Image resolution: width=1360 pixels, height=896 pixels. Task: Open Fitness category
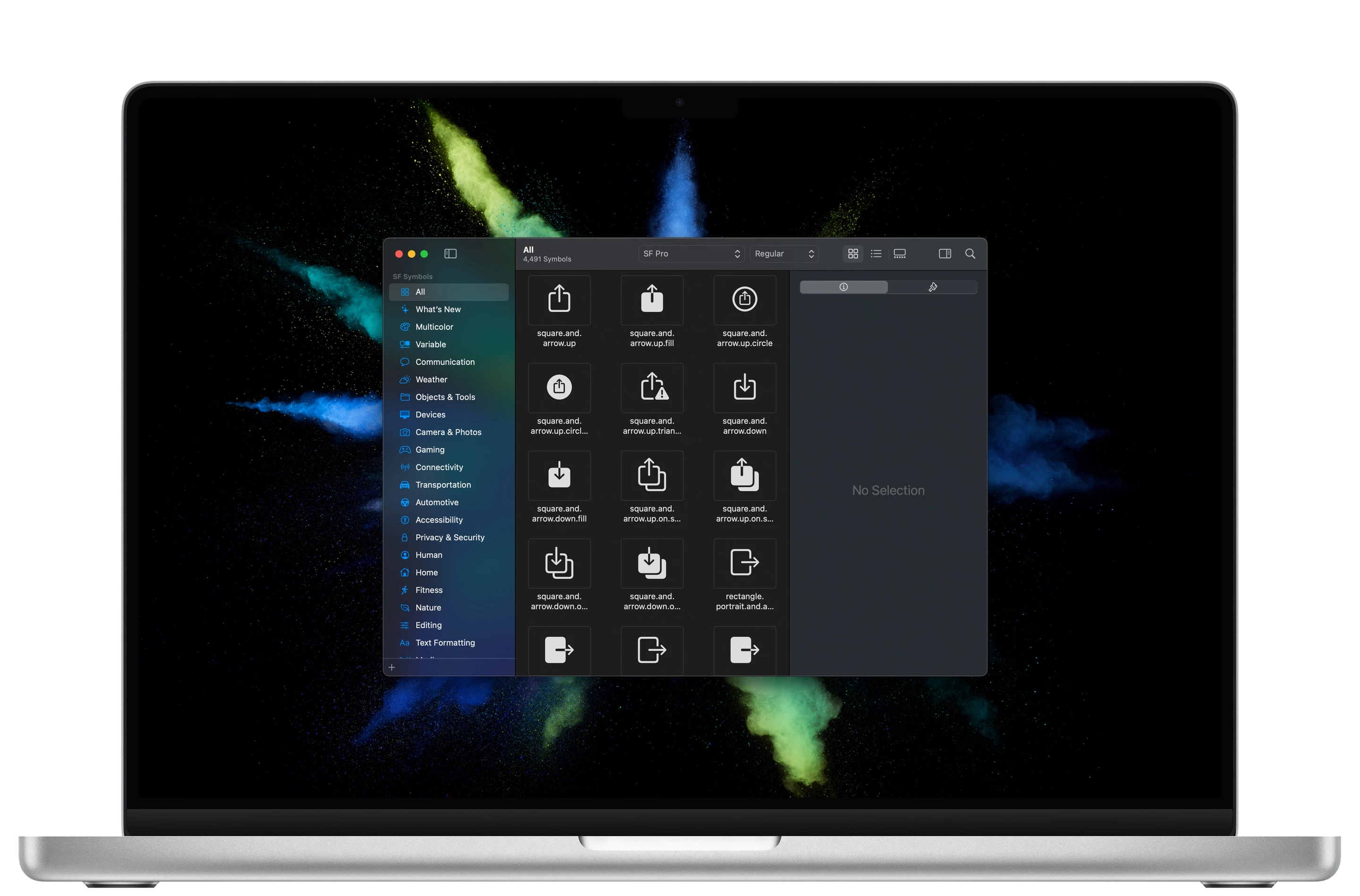pyautogui.click(x=449, y=590)
